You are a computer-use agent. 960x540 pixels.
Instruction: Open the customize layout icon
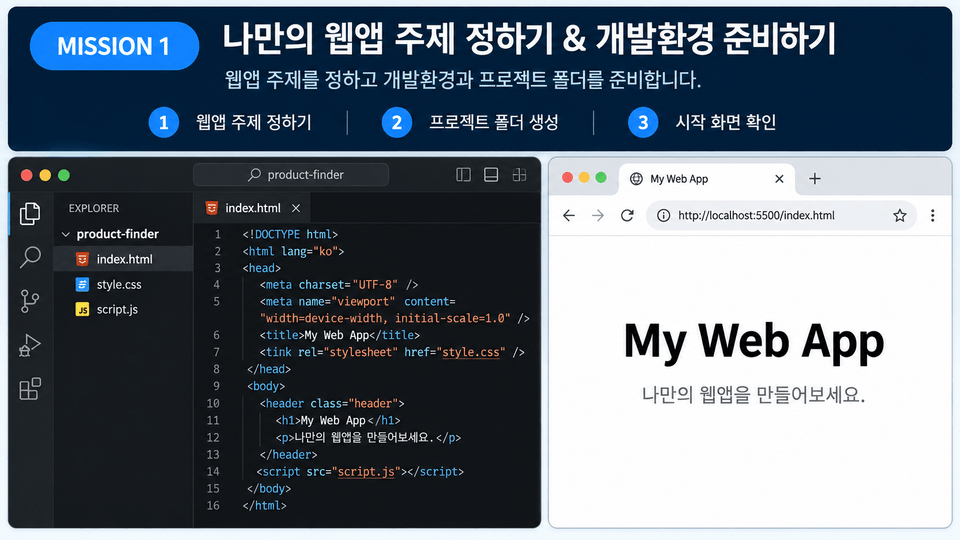(x=519, y=175)
